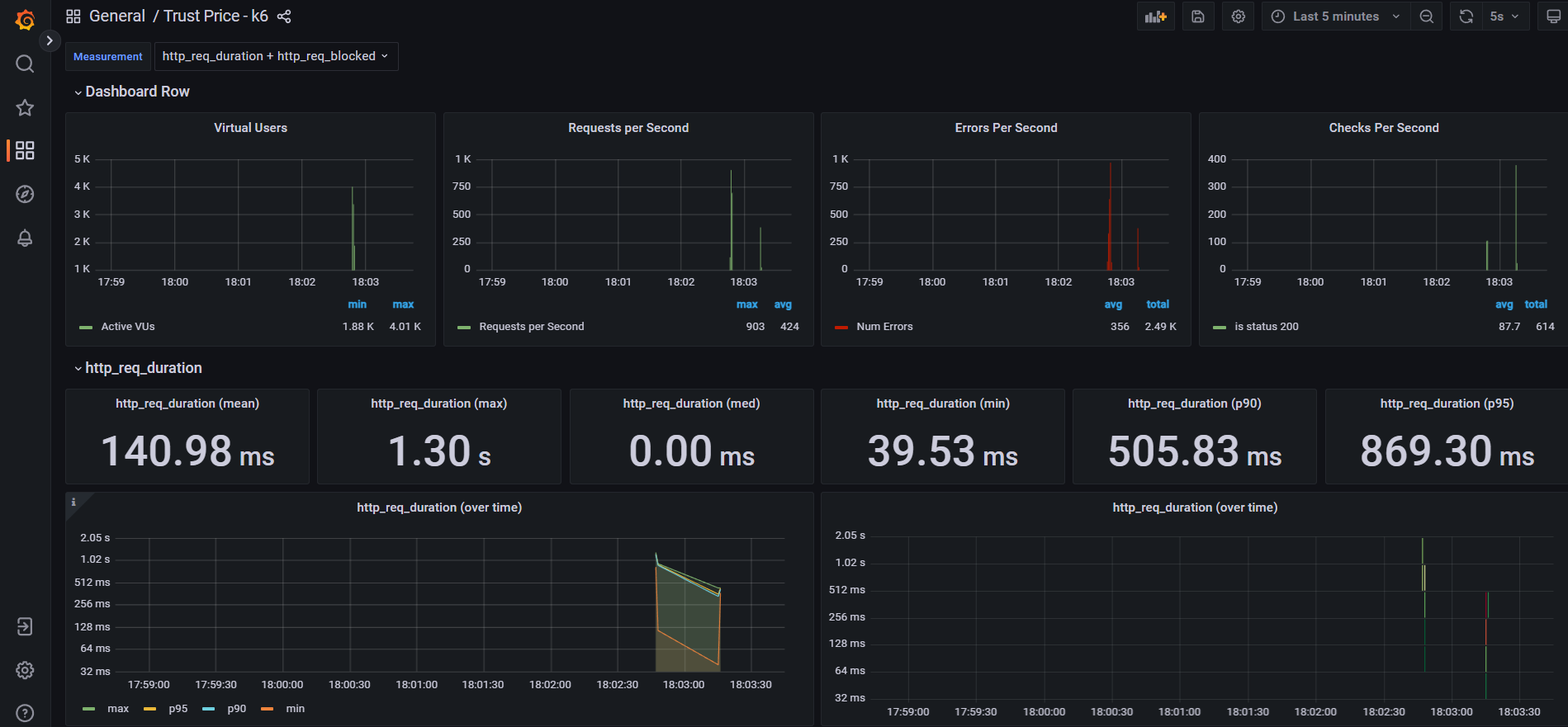Click the info icon on the duration panel
The height and width of the screenshot is (727, 1568).
tap(73, 502)
